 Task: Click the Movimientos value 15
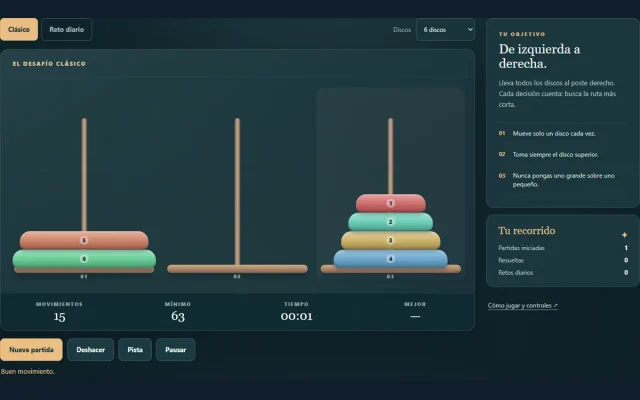pos(60,316)
